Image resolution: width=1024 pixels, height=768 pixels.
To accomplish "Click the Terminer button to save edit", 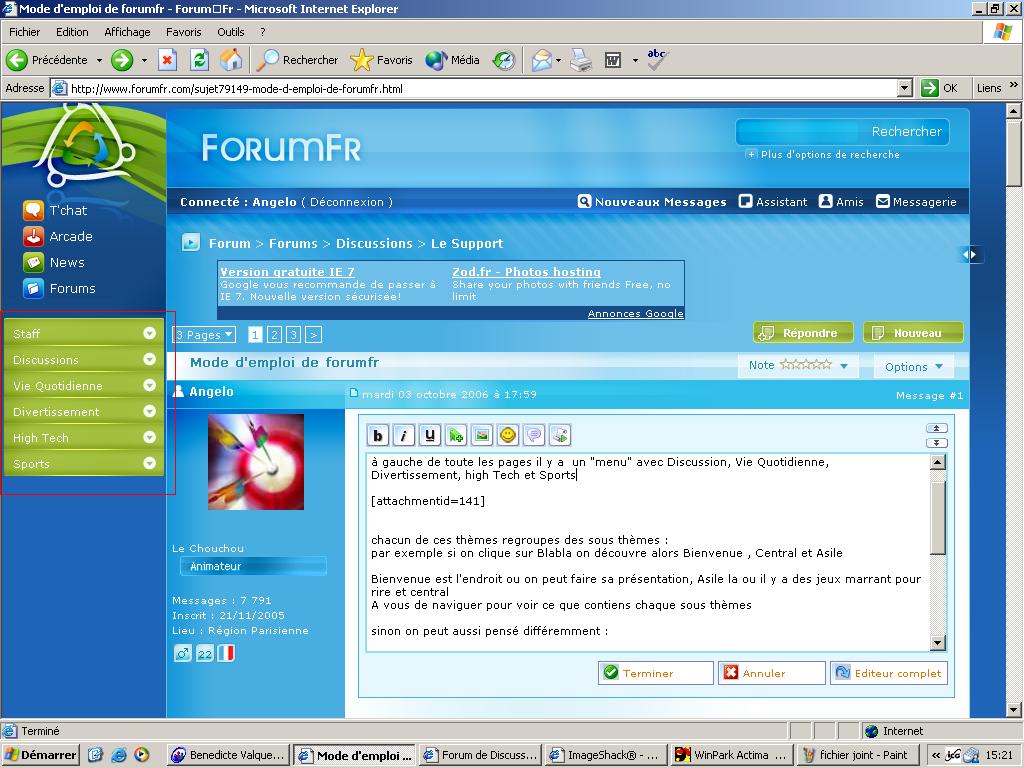I will [x=655, y=673].
